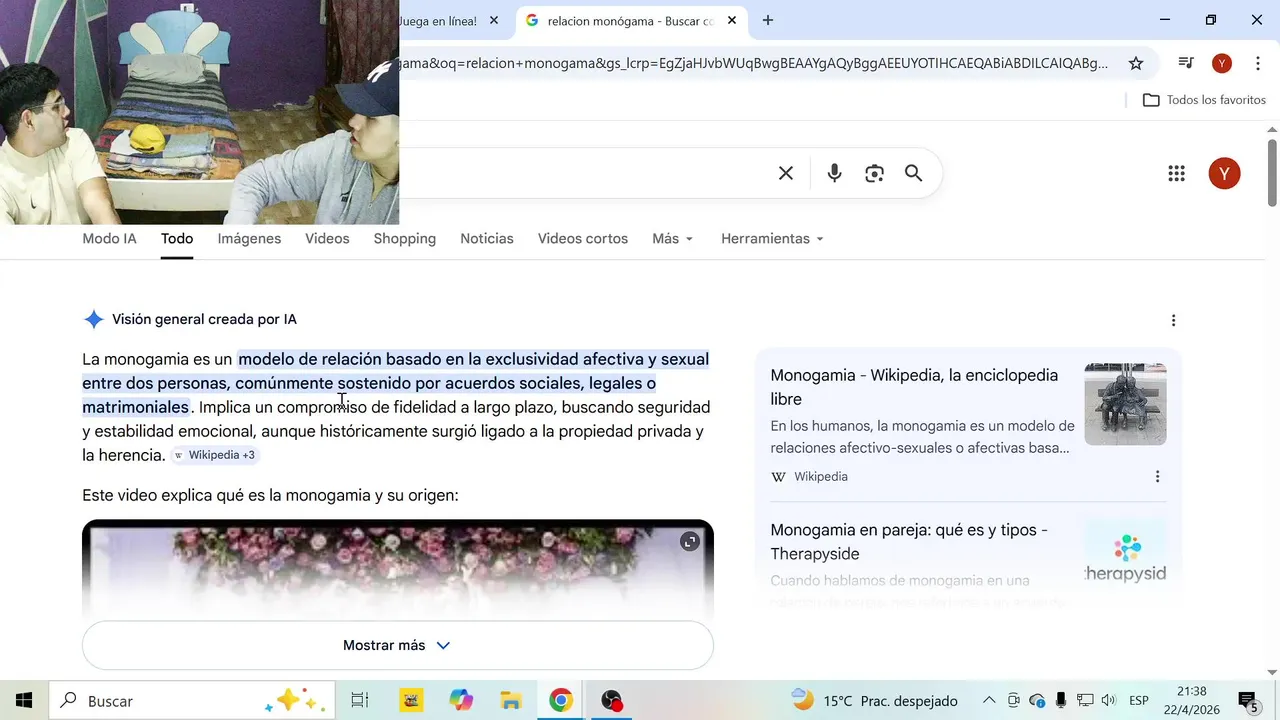Image resolution: width=1280 pixels, height=720 pixels.
Task: Open Google Lens image search
Action: (875, 173)
